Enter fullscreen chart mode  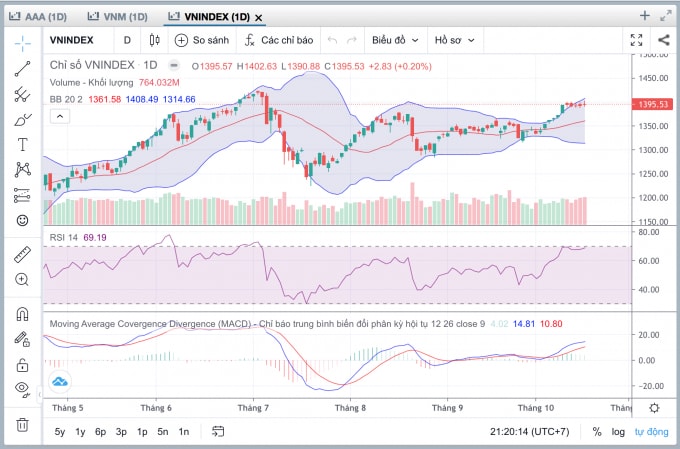636,40
